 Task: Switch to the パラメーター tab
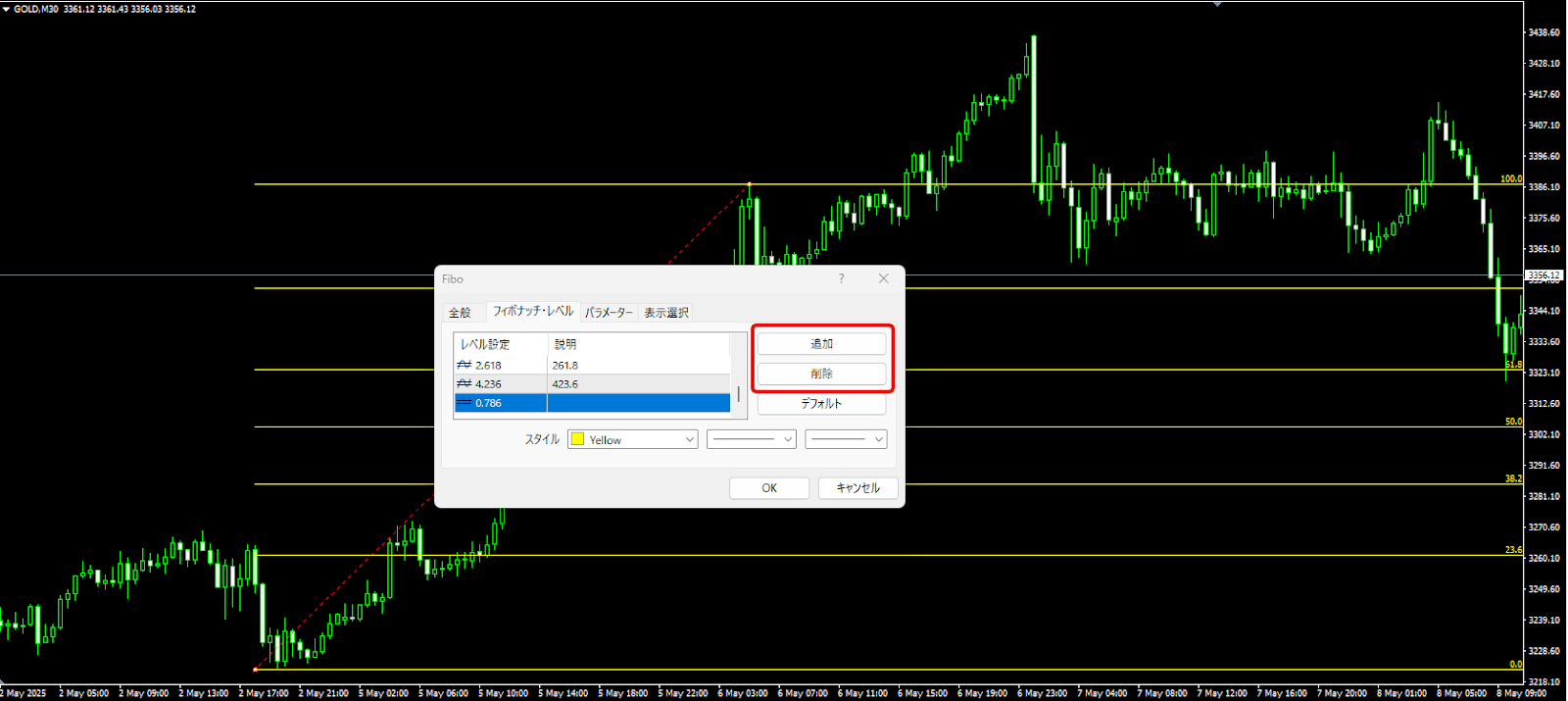pos(609,313)
